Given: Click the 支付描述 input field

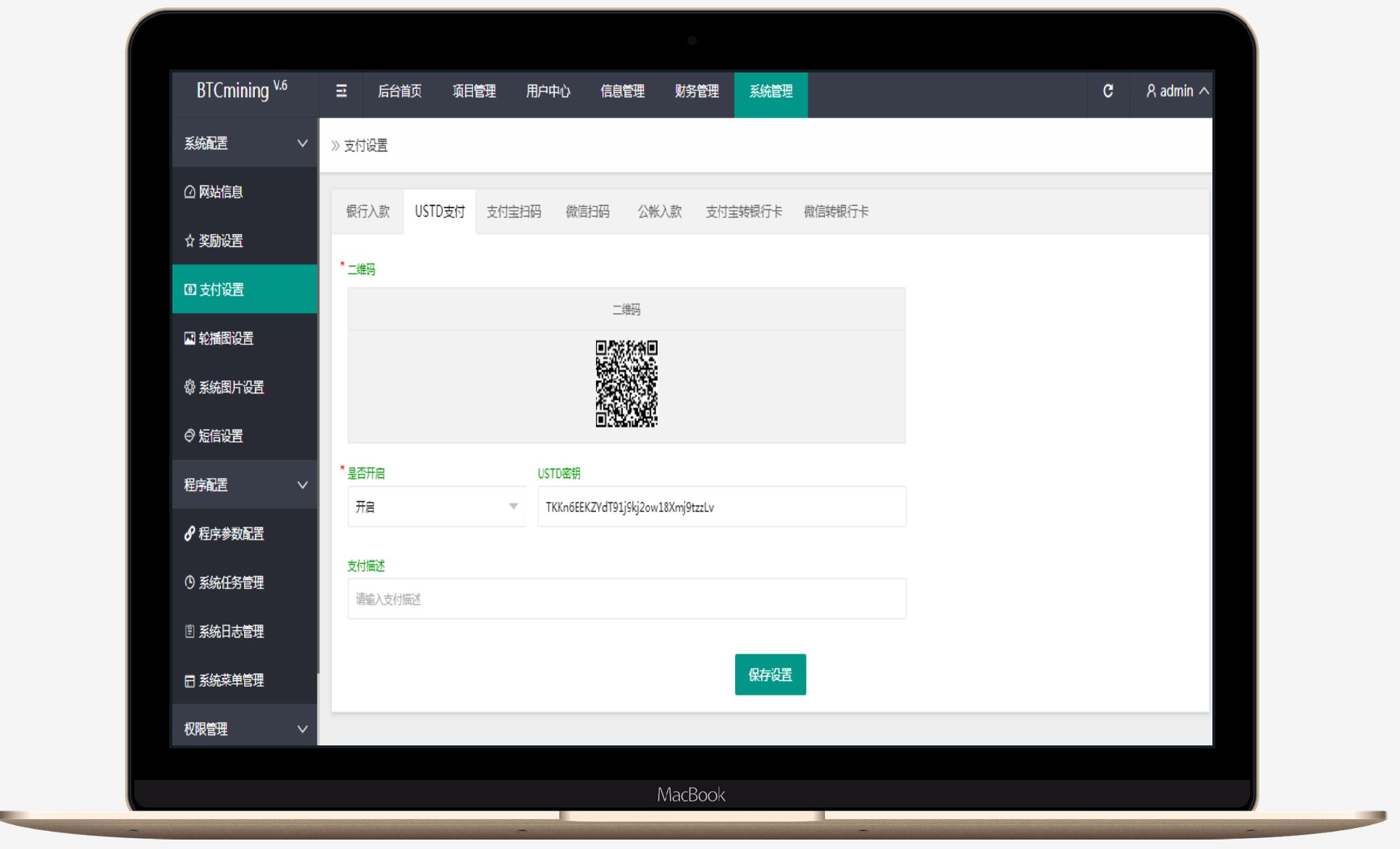Looking at the screenshot, I should (627, 598).
